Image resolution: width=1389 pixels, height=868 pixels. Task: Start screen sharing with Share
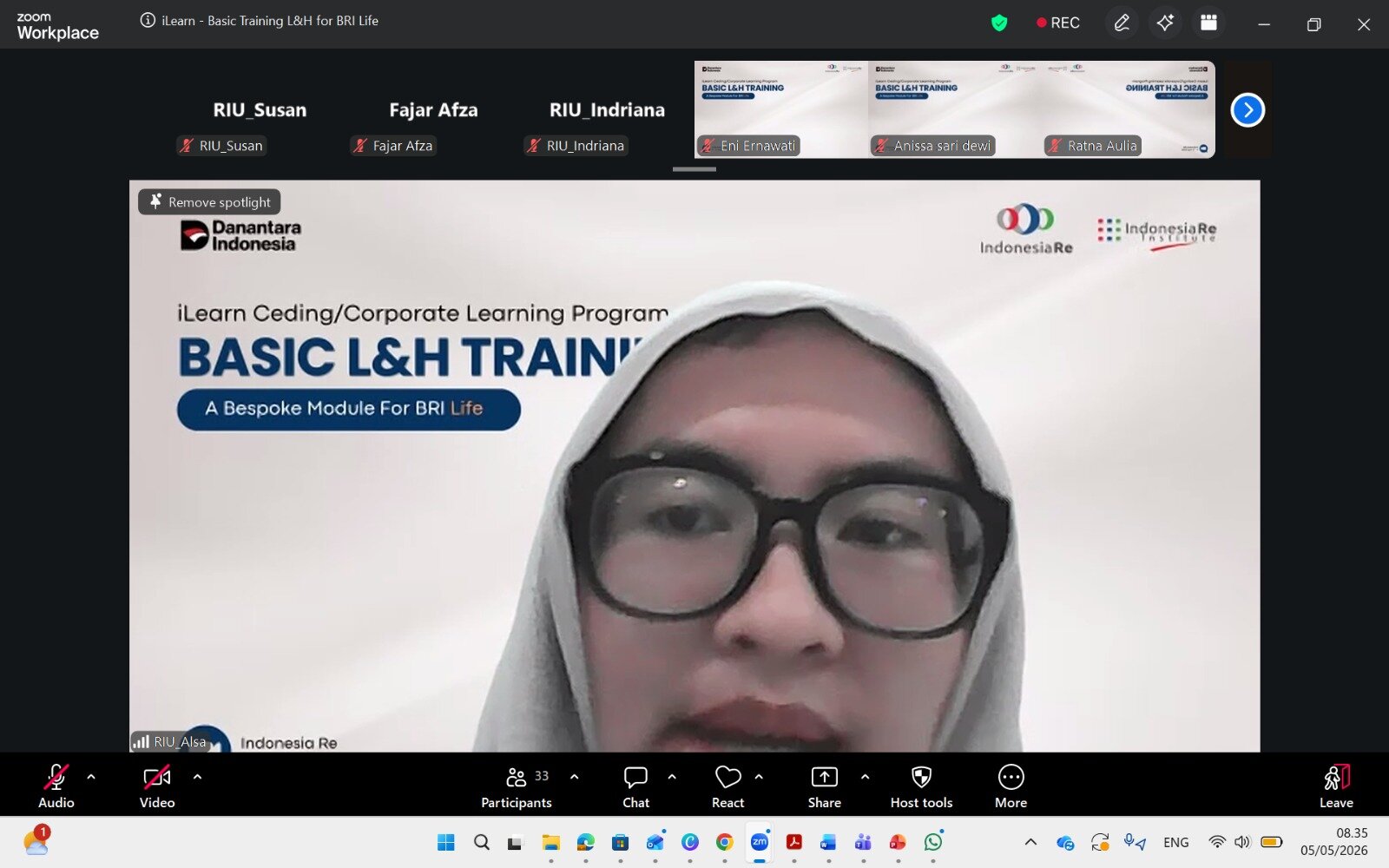[824, 786]
